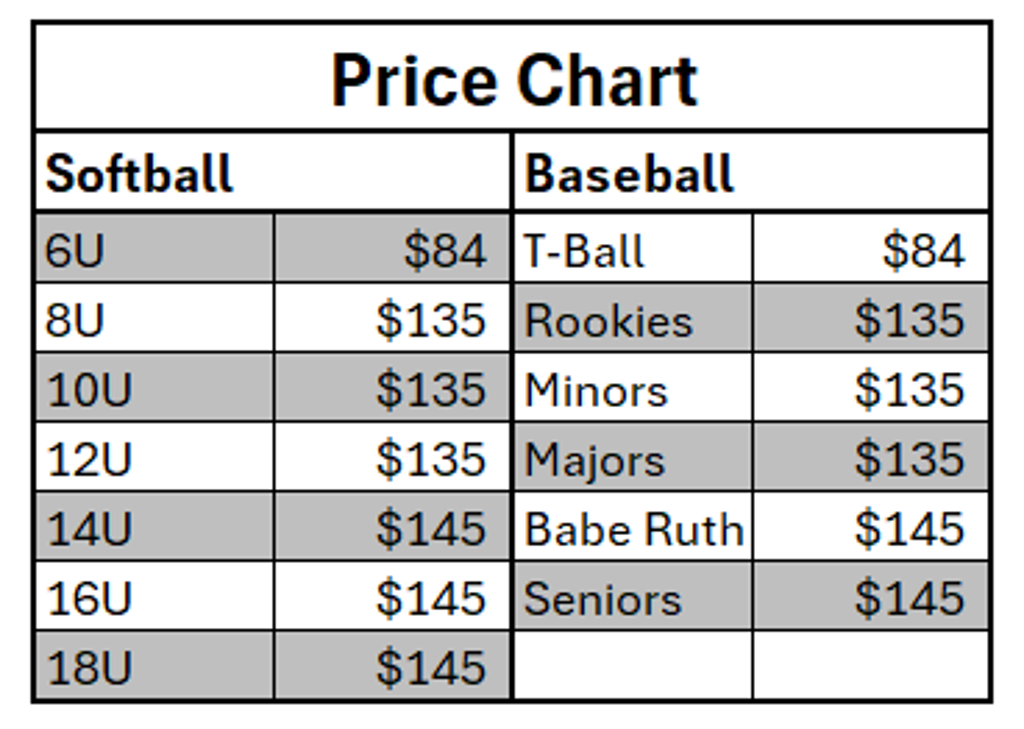Viewport: 1024px width, 729px height.
Task: Select the Baseball header cell
Action: (x=751, y=172)
